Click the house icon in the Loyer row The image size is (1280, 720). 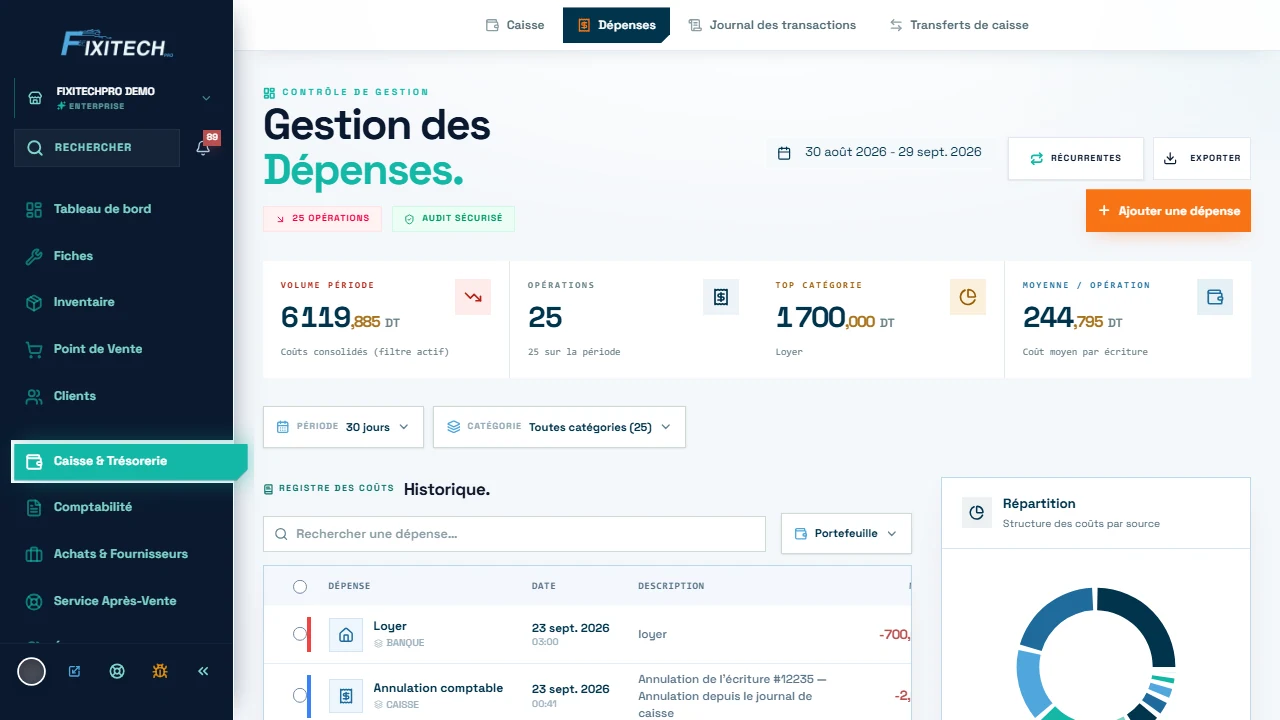coord(346,634)
